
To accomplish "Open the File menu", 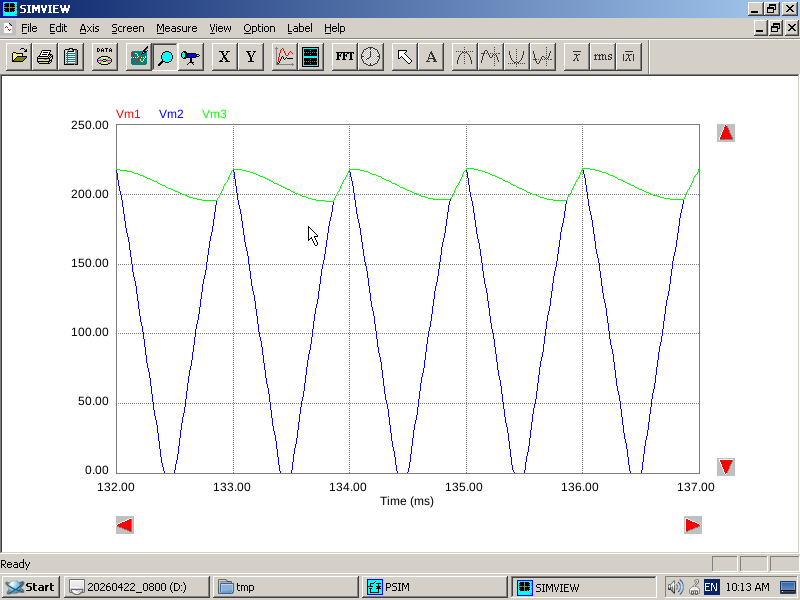I will (x=29, y=28).
